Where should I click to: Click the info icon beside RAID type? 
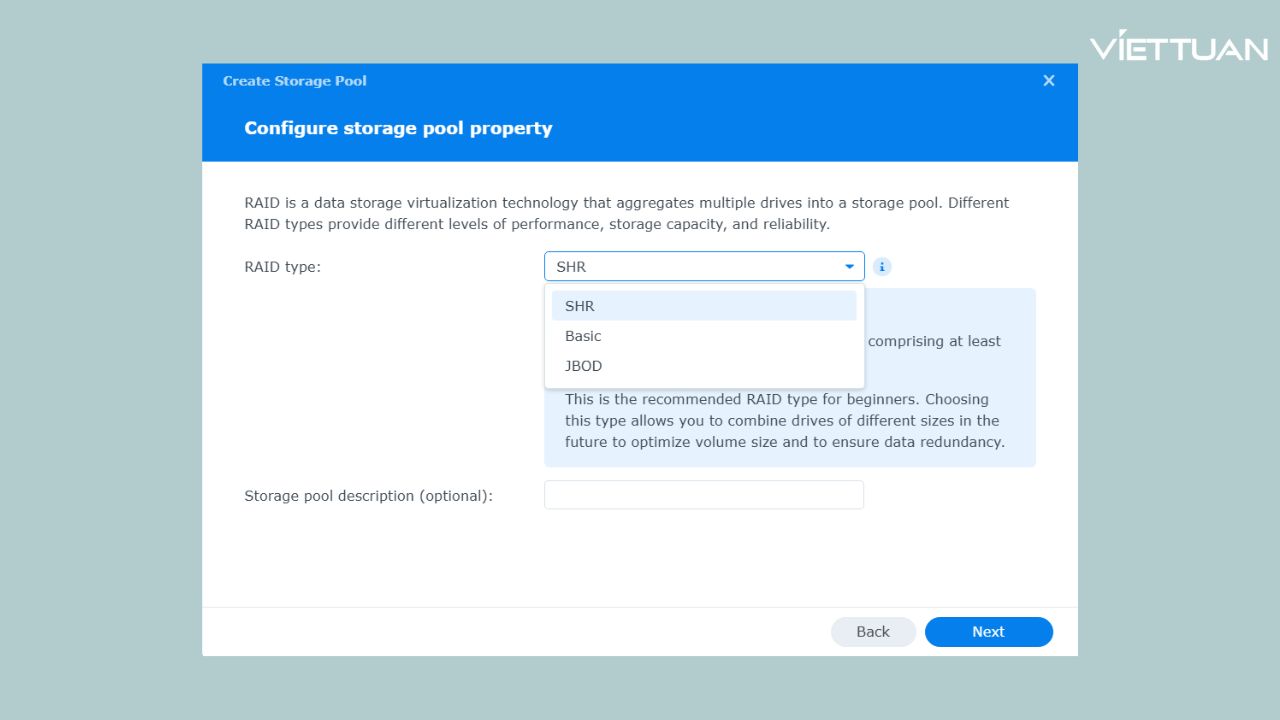coord(882,267)
